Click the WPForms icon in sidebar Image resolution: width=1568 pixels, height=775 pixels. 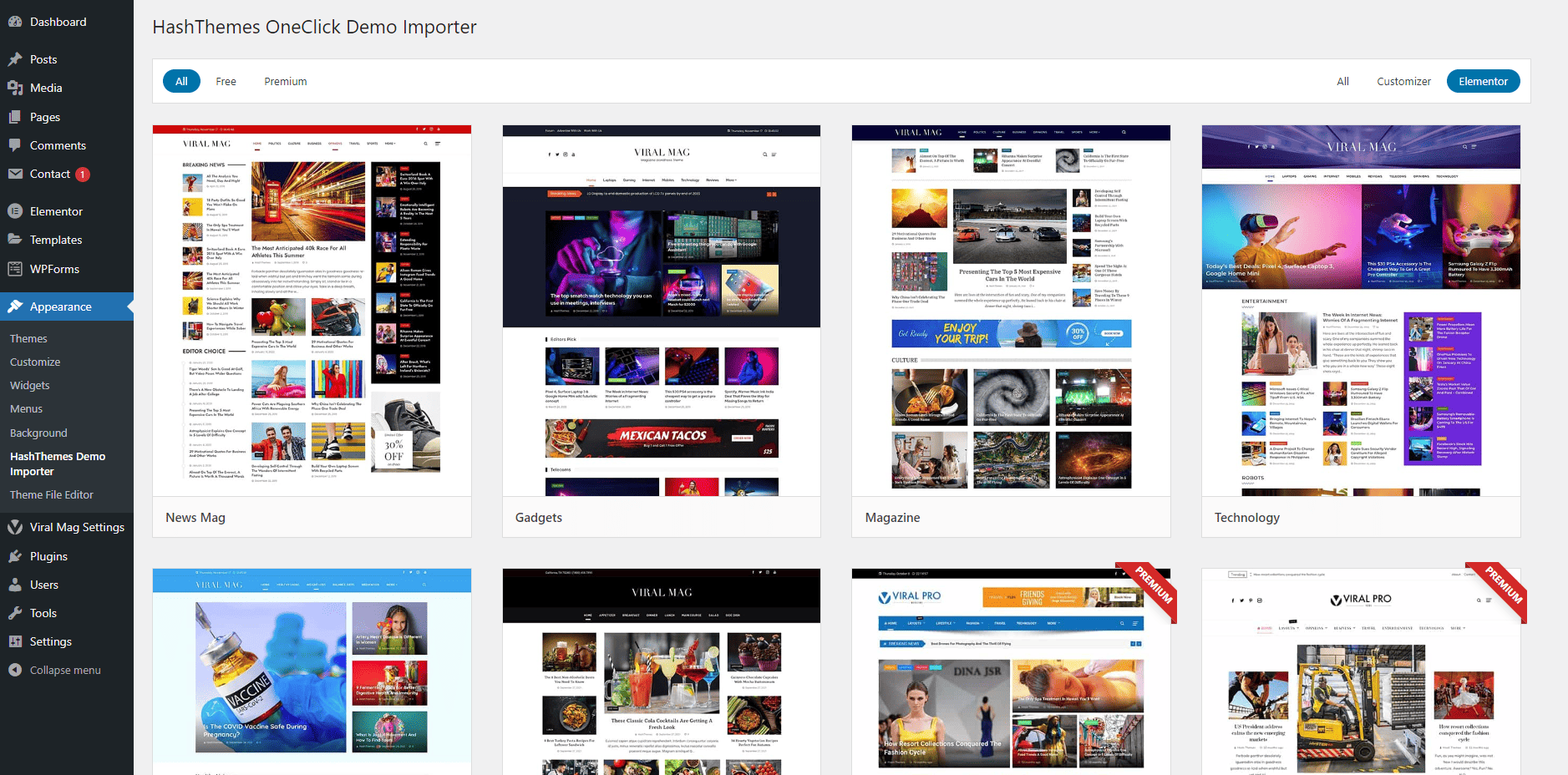15,269
